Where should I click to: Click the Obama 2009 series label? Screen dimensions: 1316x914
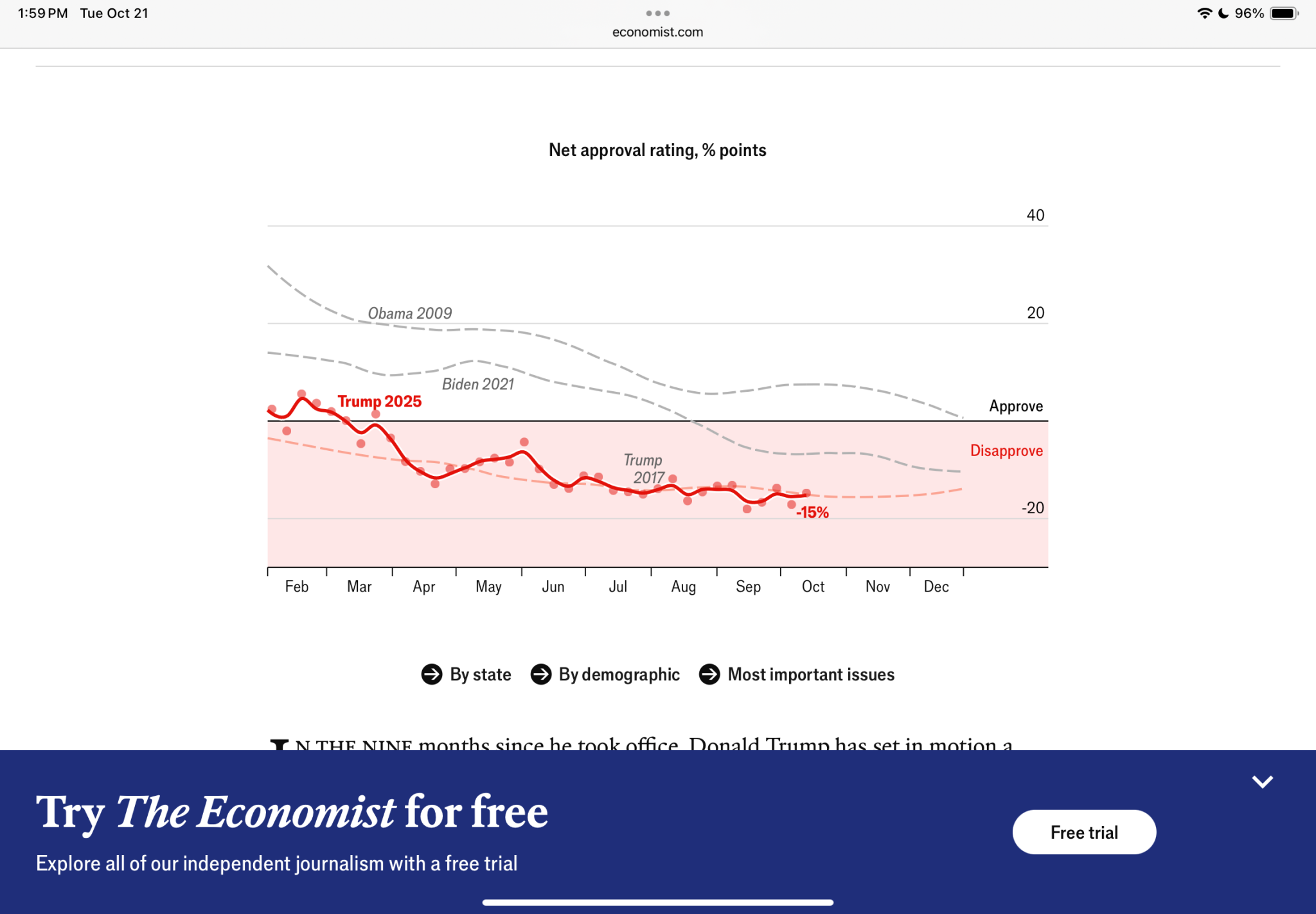coord(409,313)
